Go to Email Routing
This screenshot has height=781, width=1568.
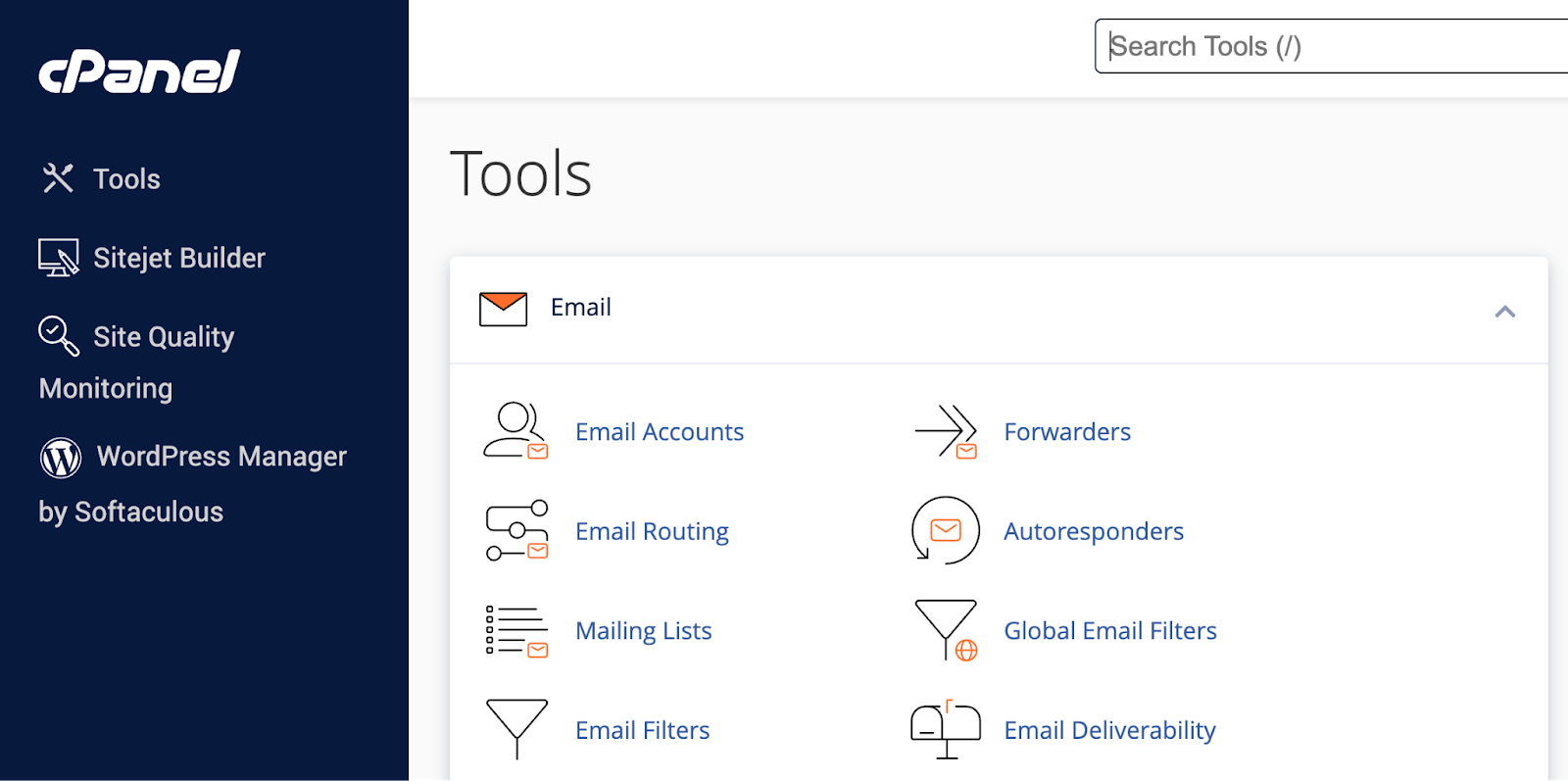coord(652,531)
